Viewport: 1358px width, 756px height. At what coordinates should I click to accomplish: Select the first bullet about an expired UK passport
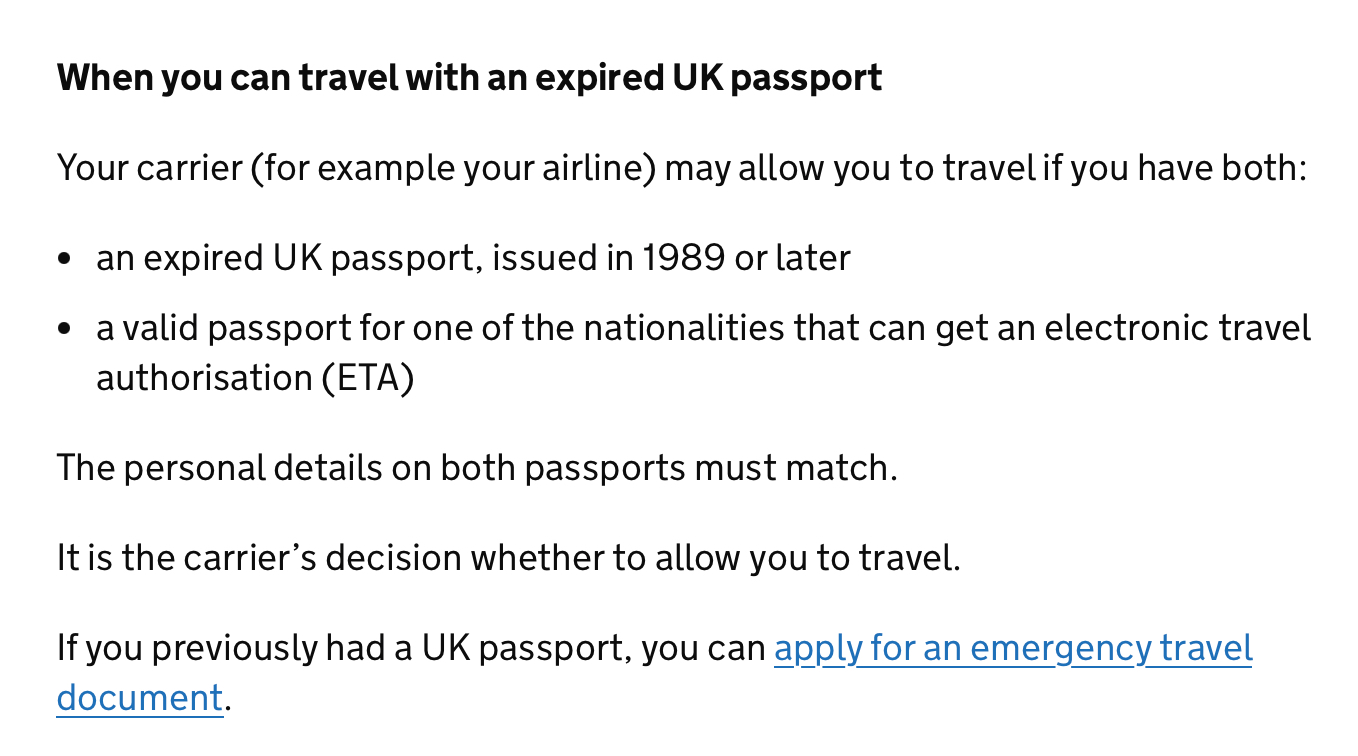point(473,258)
